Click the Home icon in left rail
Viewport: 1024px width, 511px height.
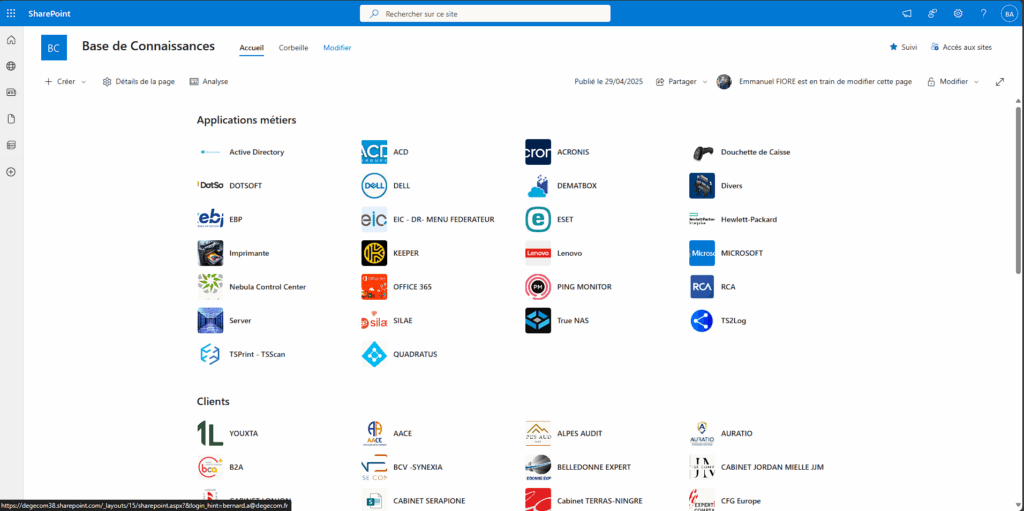[x=11, y=40]
